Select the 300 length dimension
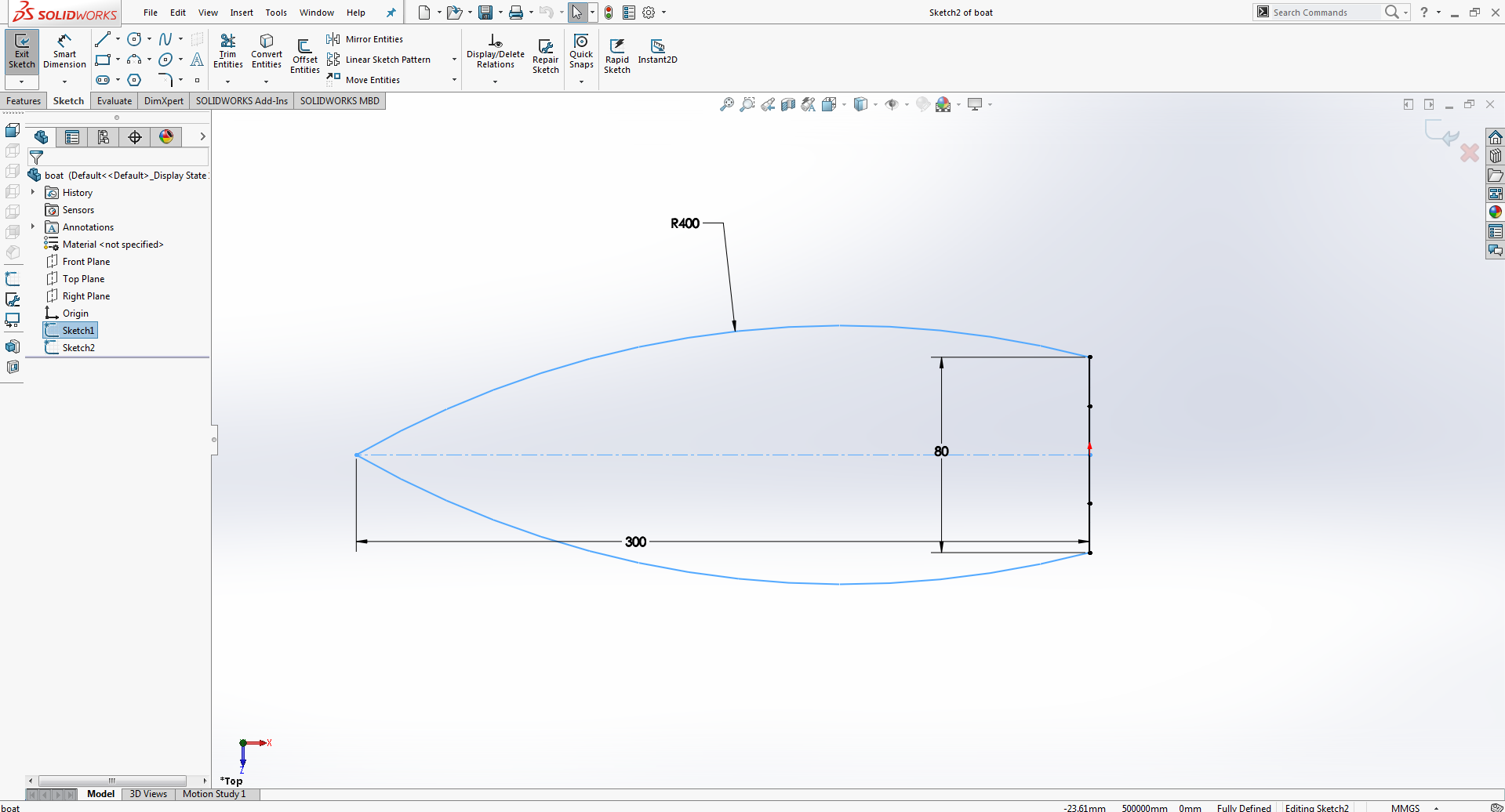The image size is (1505, 812). (x=635, y=542)
